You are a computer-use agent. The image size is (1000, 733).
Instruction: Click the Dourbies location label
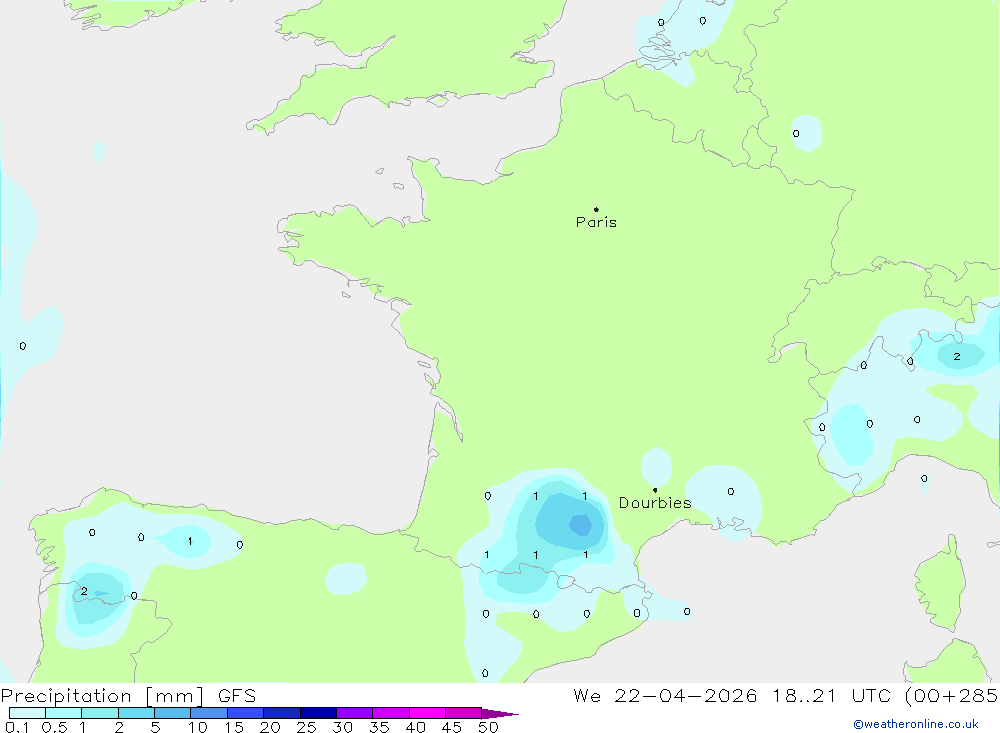tap(655, 503)
